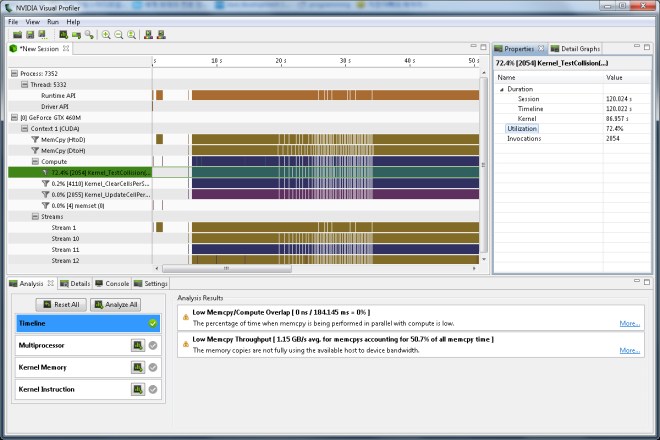
Task: Switch to the Console tab
Action: click(112, 284)
